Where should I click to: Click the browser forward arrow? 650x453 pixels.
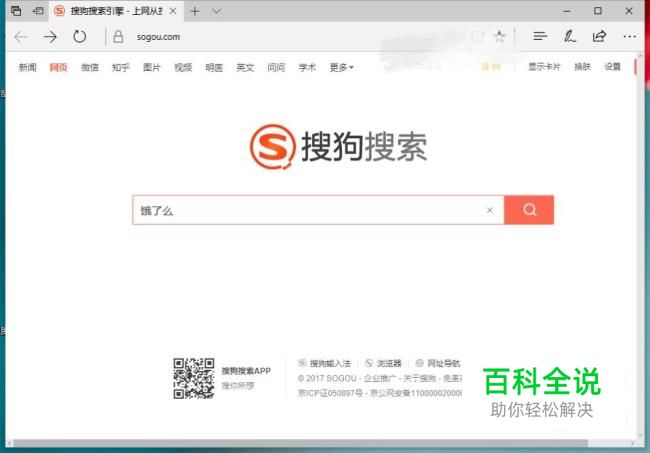coord(50,37)
